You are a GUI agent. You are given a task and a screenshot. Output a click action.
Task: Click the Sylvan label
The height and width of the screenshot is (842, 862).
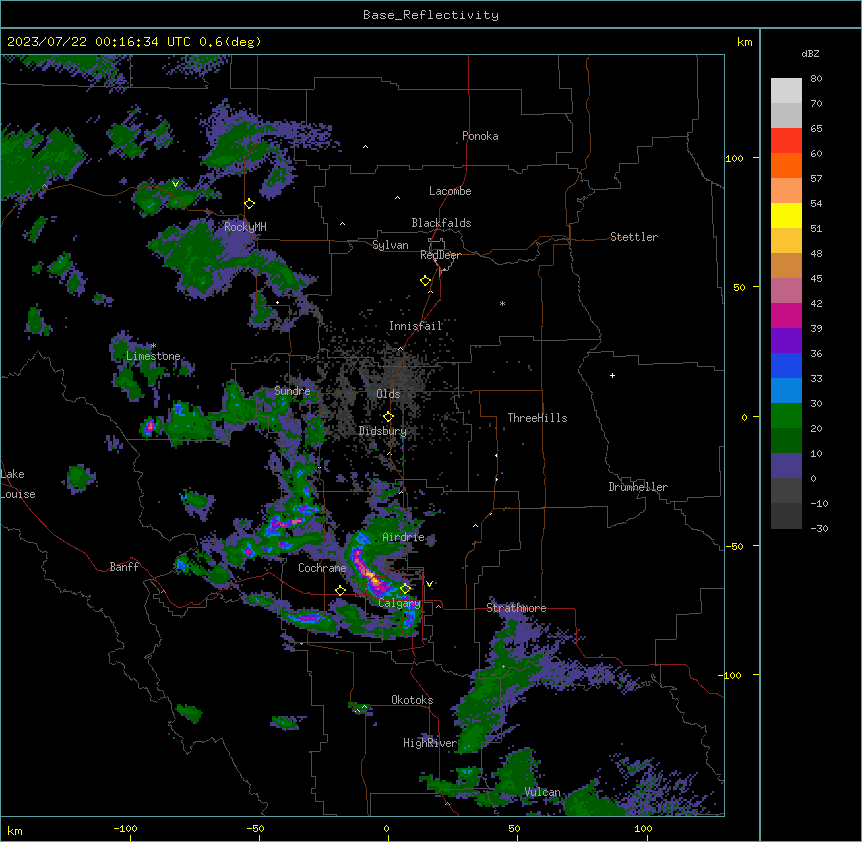pyautogui.click(x=390, y=245)
